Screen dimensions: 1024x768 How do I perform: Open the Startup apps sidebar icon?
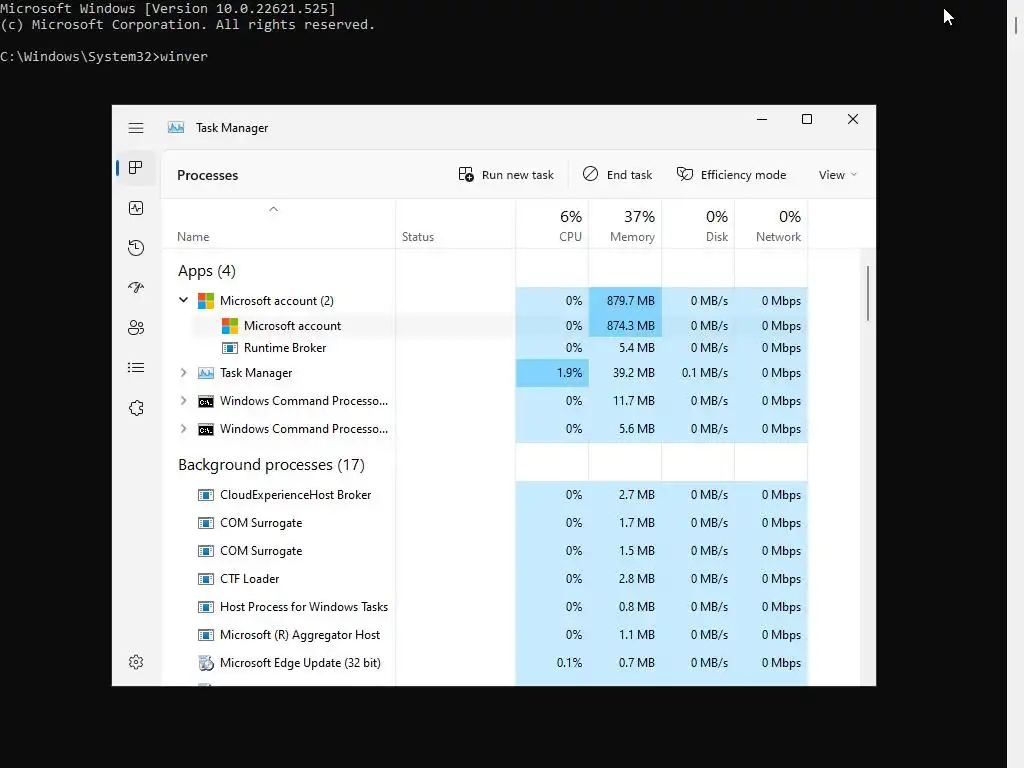coord(136,287)
